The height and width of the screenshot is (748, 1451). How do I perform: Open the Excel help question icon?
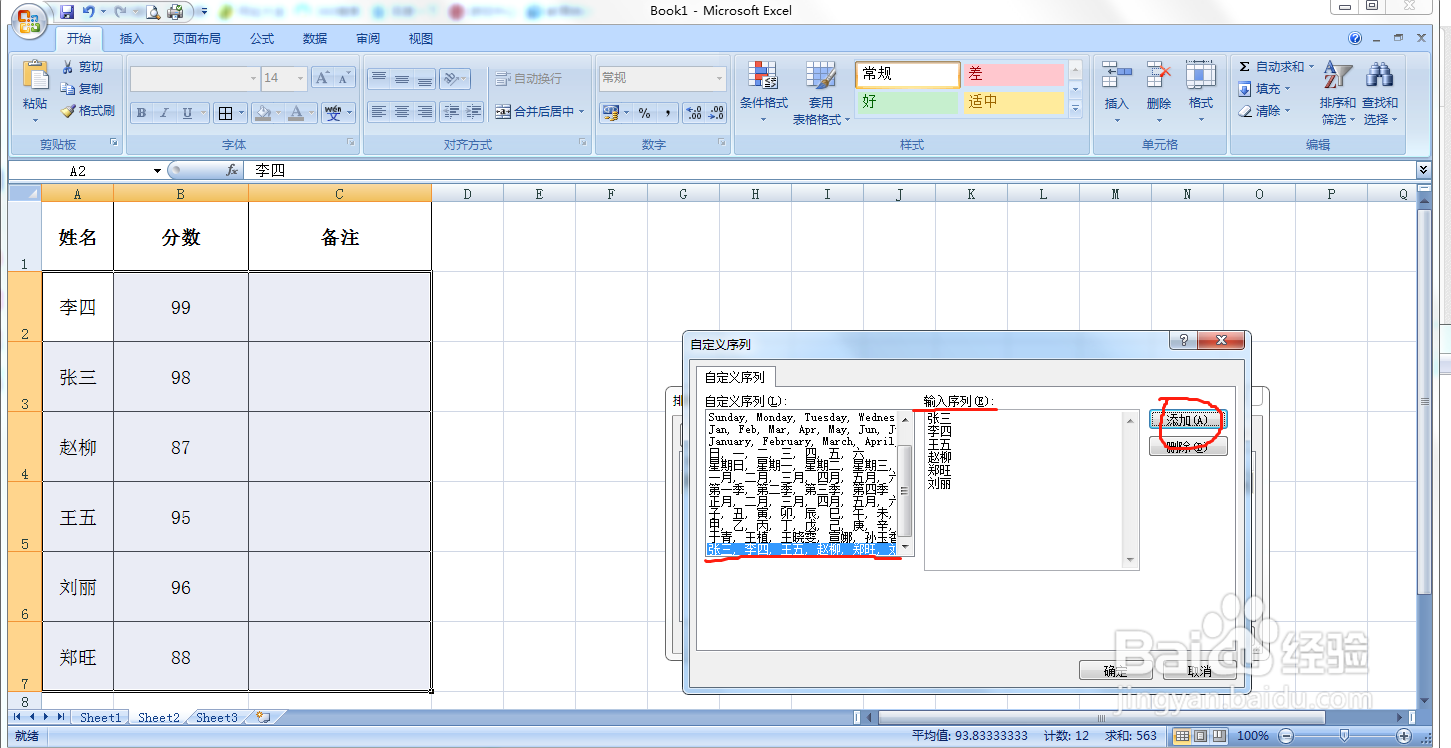click(x=1355, y=38)
